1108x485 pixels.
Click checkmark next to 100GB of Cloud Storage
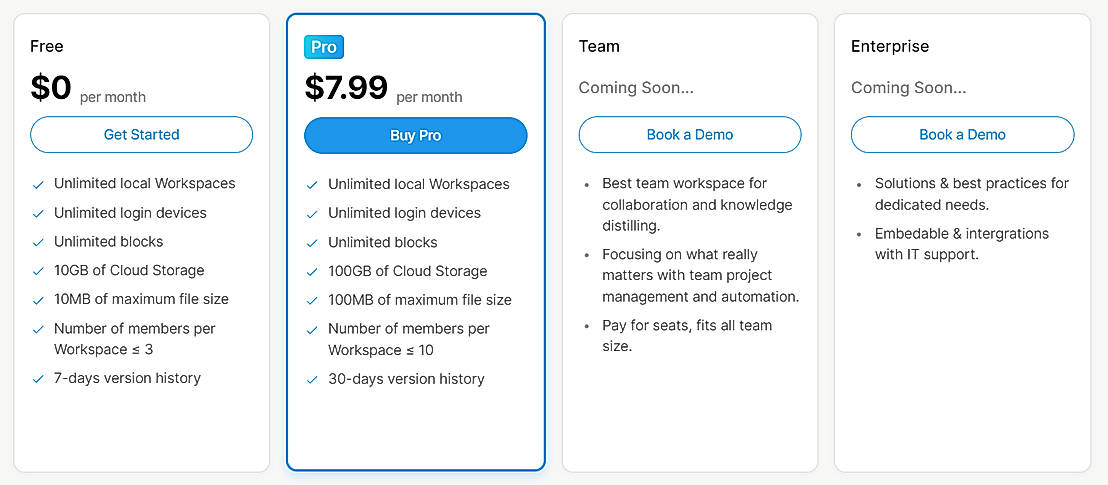tap(312, 272)
